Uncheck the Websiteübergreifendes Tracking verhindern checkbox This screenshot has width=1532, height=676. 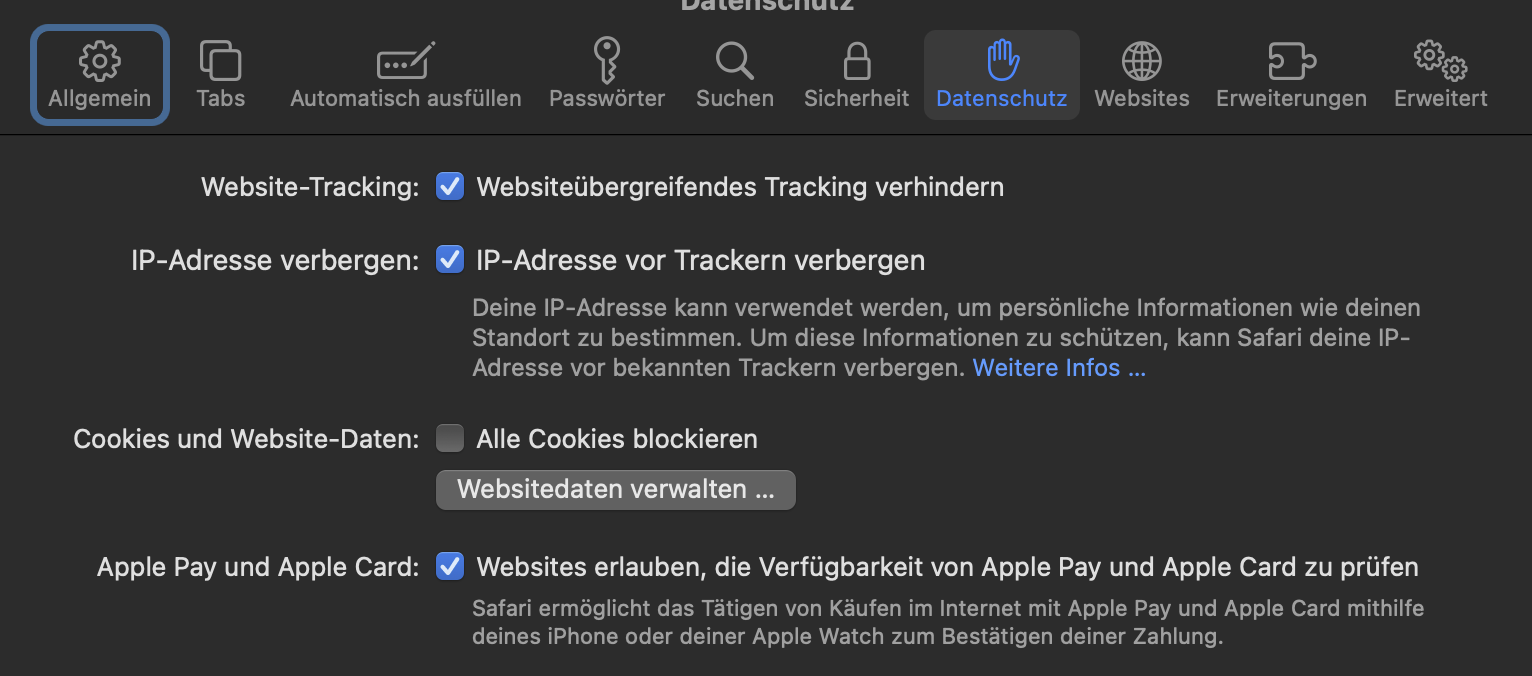click(x=450, y=187)
